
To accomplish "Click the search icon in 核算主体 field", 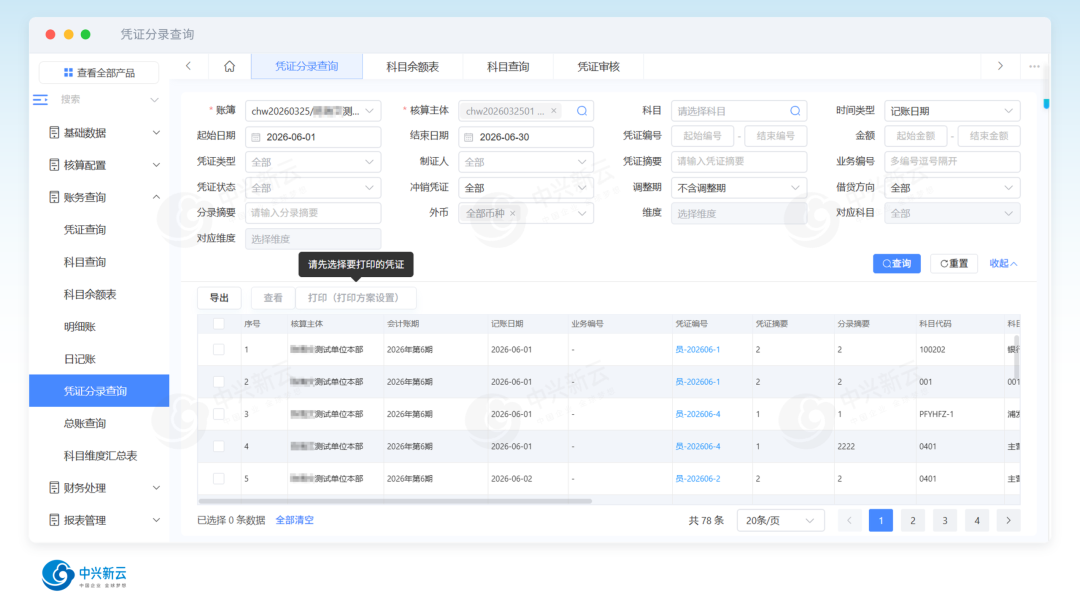I will (582, 111).
